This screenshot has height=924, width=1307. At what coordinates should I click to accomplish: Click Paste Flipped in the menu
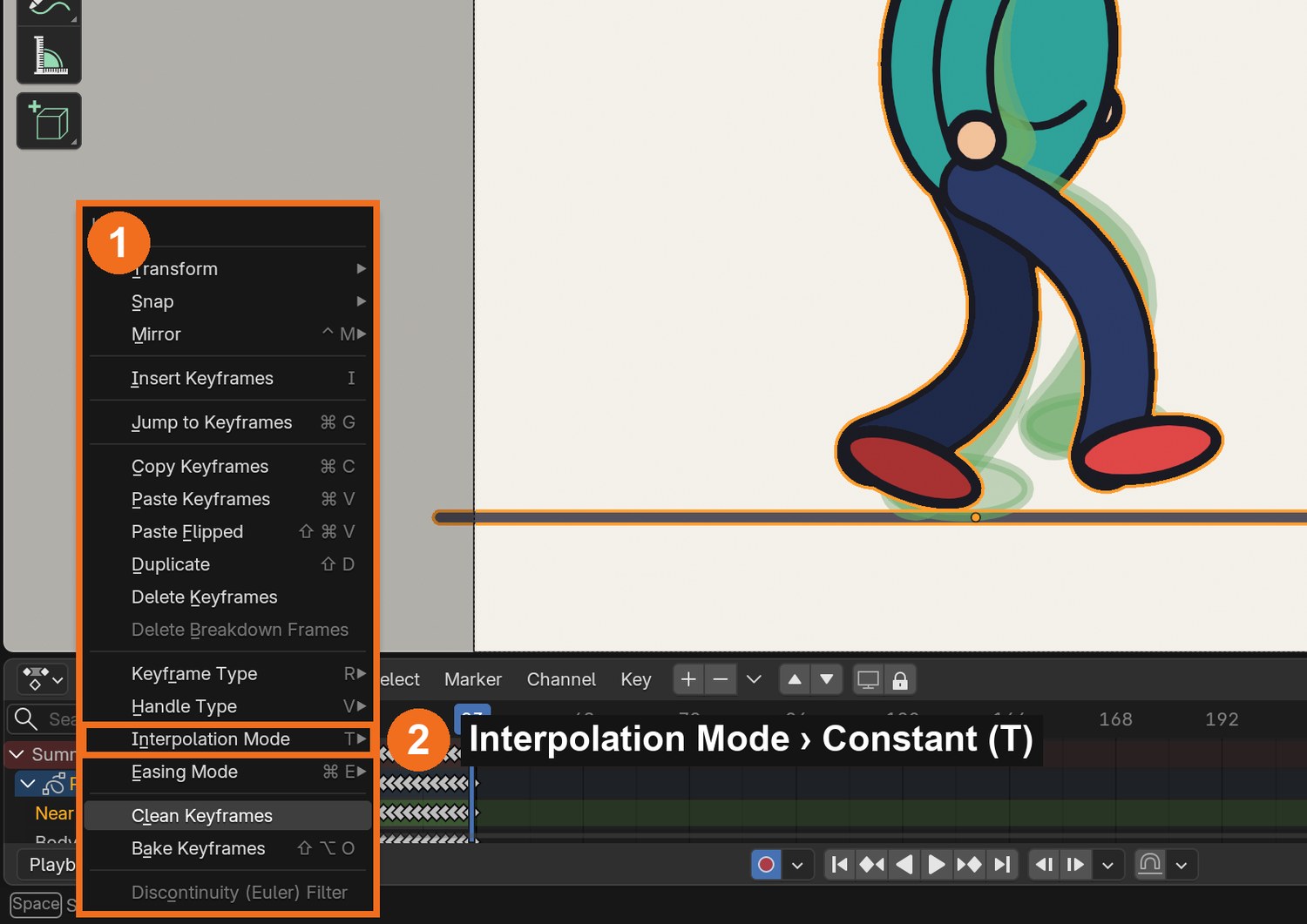228,531
